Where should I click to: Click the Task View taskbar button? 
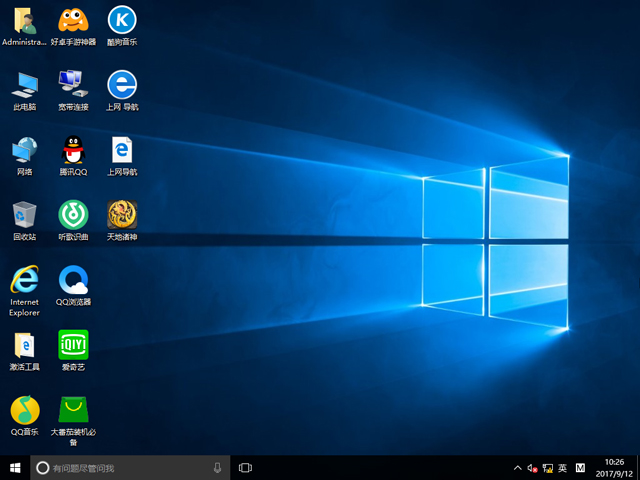tap(245, 467)
